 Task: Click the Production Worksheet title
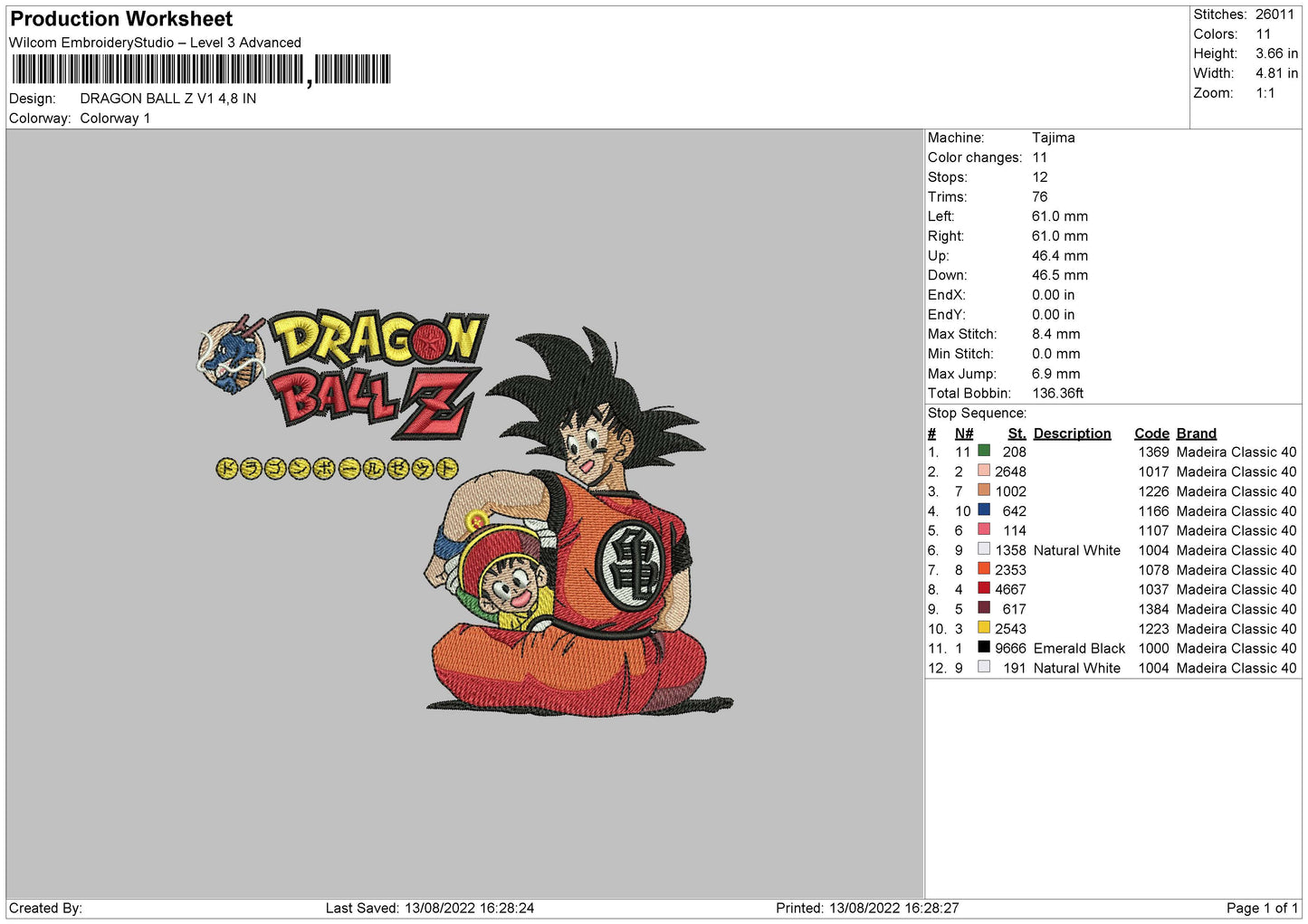[121, 19]
